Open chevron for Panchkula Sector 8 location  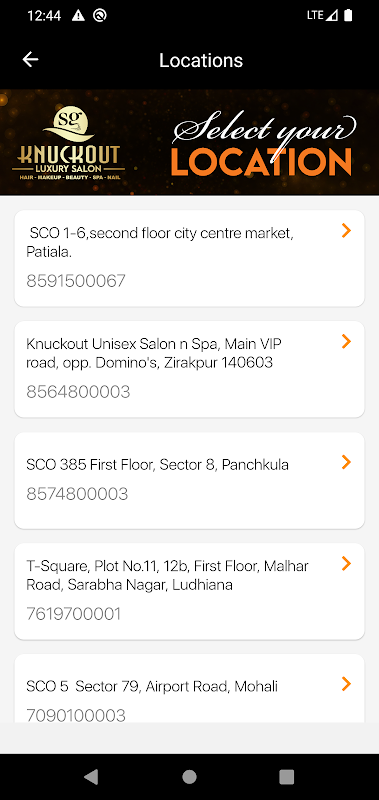coord(346,462)
